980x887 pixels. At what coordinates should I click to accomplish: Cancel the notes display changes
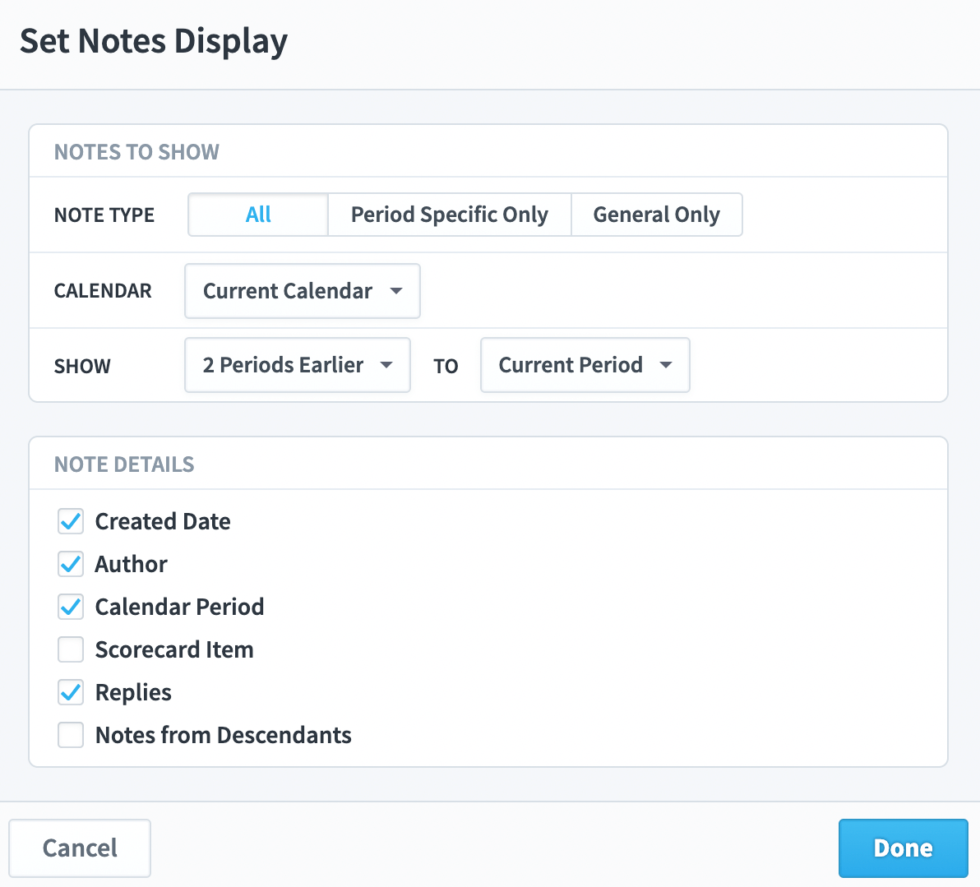pyautogui.click(x=79, y=847)
